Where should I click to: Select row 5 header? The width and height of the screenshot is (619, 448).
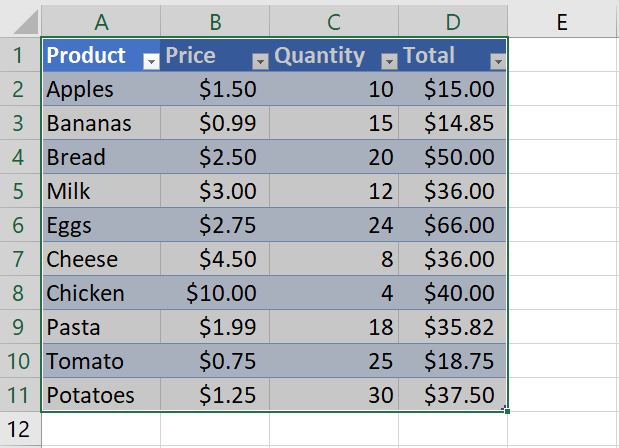tap(20, 191)
